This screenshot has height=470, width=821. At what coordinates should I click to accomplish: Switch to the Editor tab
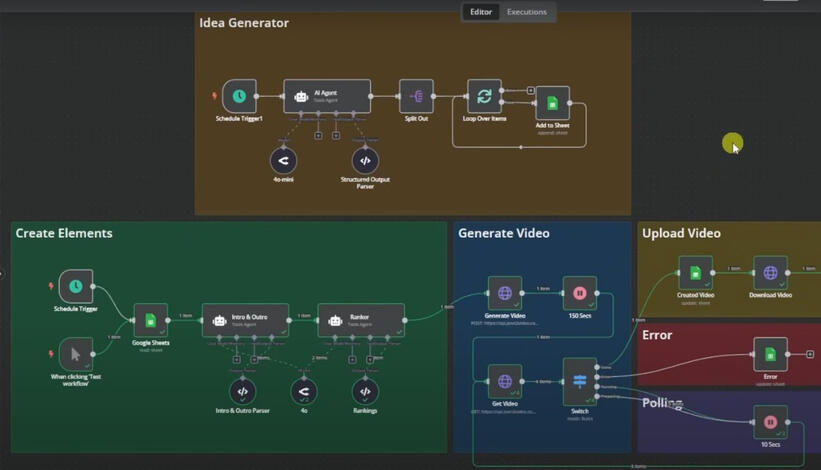[481, 12]
